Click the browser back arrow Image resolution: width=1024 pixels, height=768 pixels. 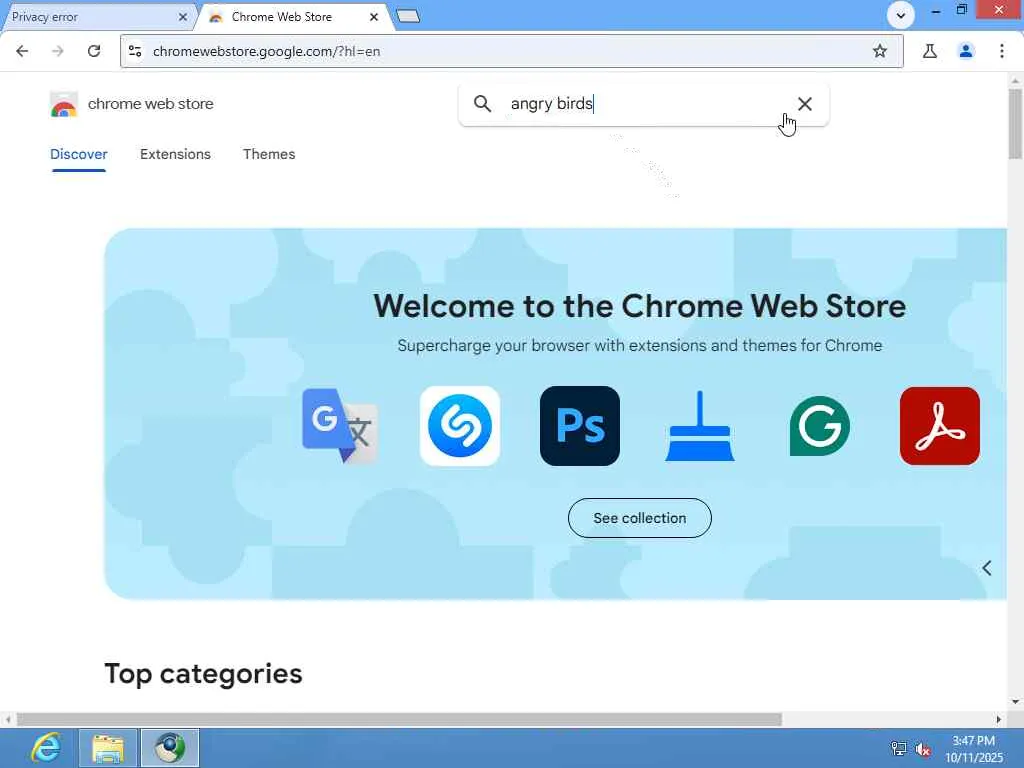[22, 51]
